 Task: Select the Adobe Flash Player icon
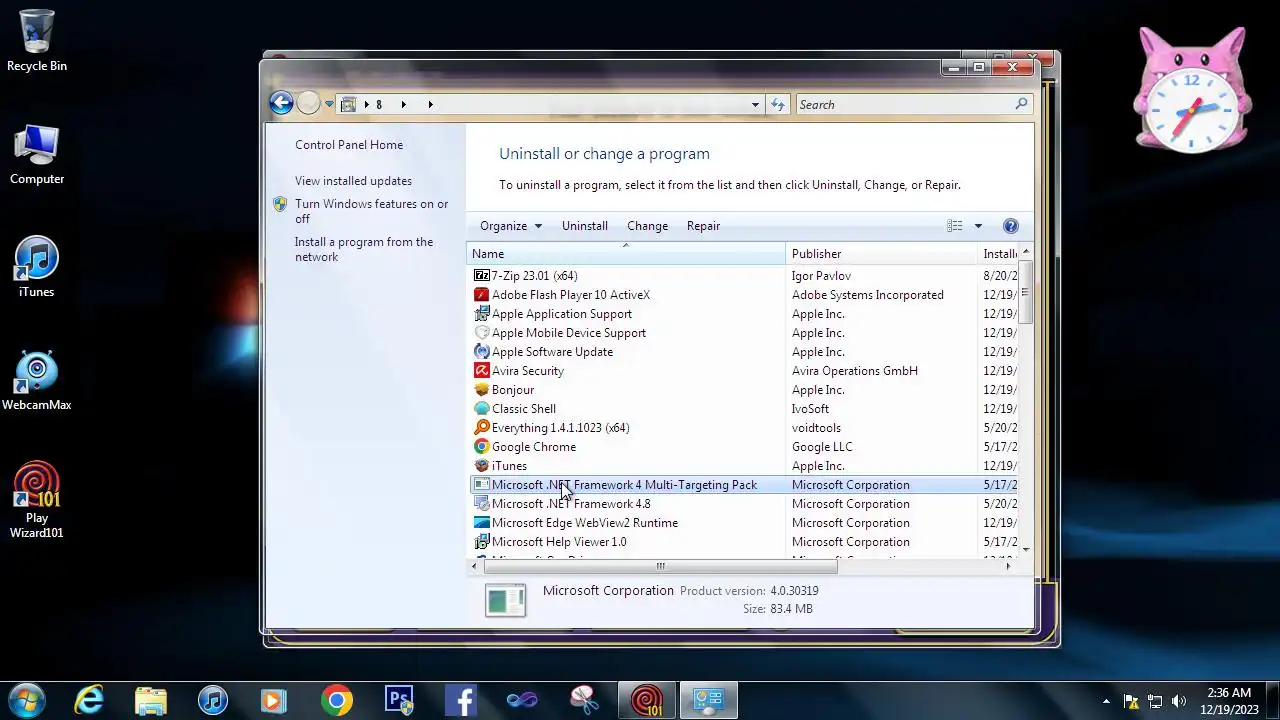(482, 295)
